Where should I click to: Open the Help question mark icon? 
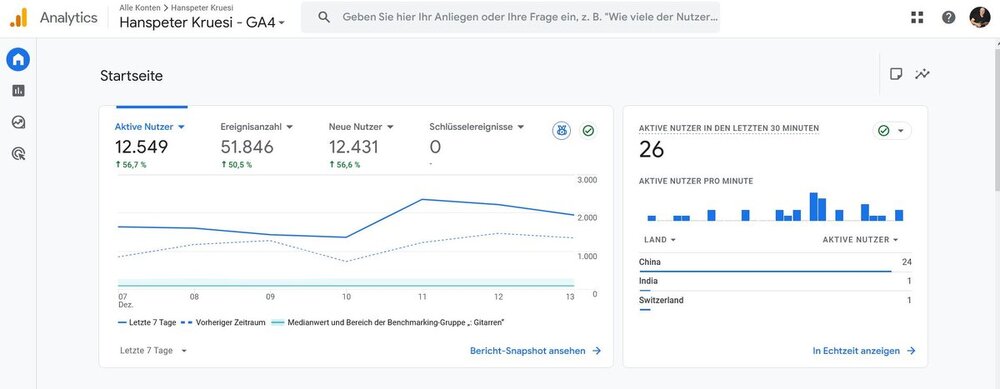click(949, 18)
